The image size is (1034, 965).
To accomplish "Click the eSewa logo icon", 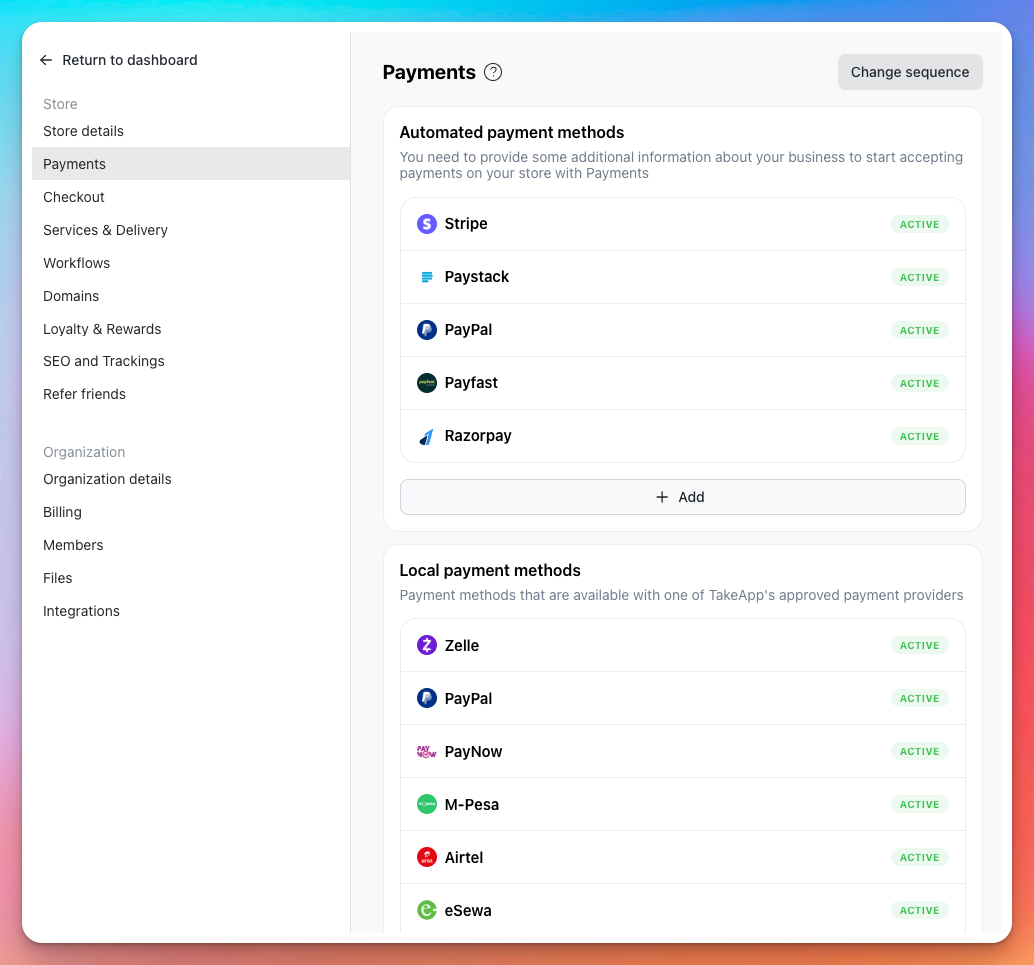I will 427,910.
